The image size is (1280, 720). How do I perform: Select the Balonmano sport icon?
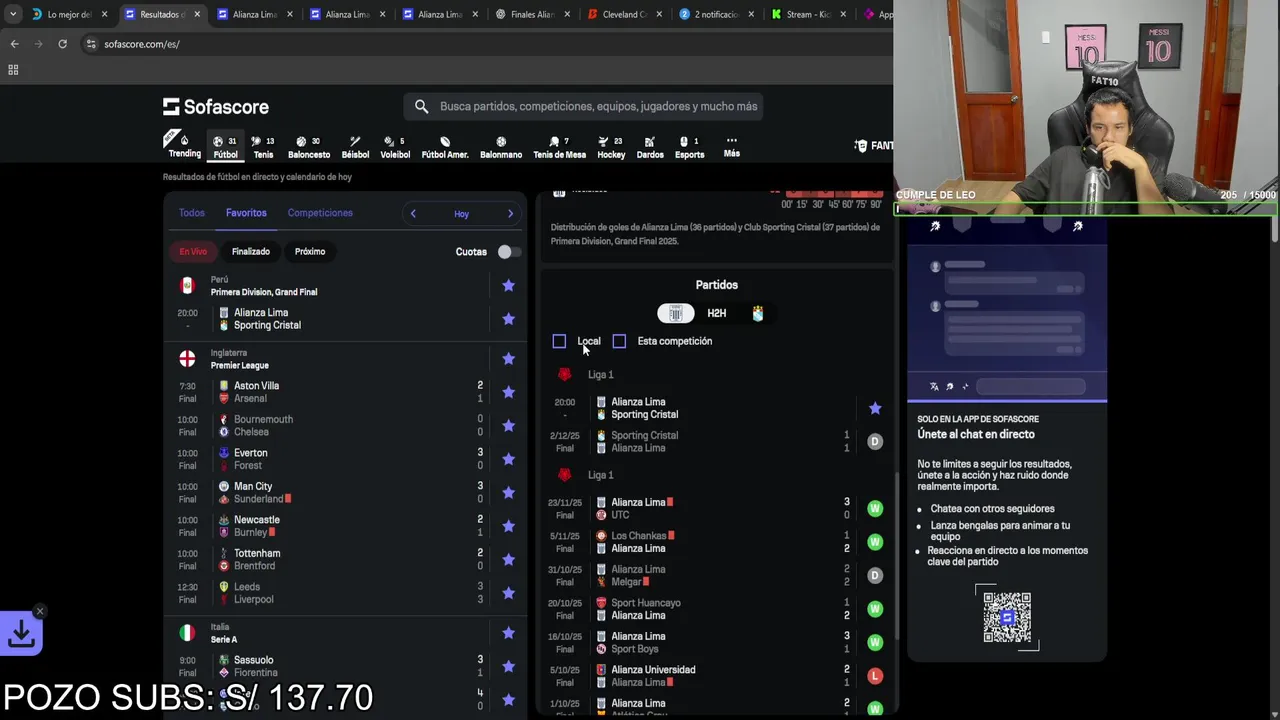click(501, 146)
